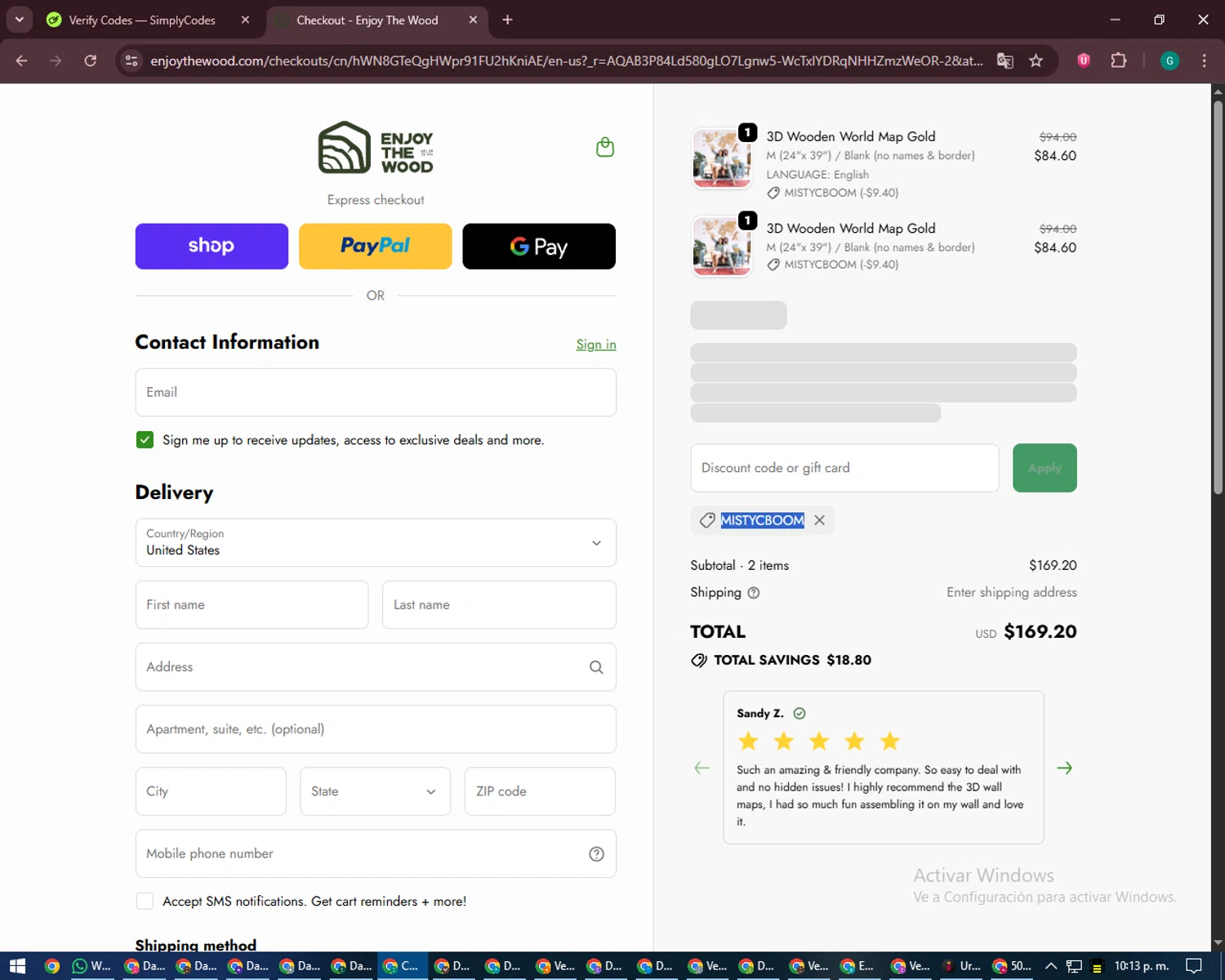Screen dimensions: 1225x980
Task: Open the Windows Start menu
Action: pyautogui.click(x=17, y=966)
